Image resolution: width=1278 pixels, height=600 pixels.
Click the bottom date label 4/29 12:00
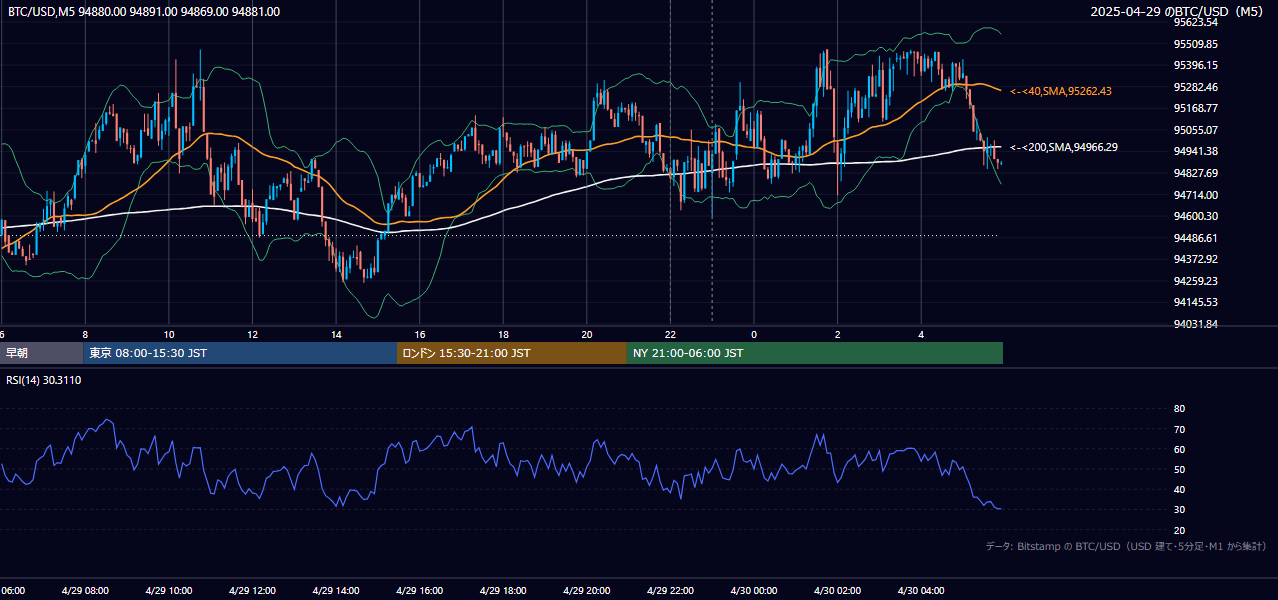click(252, 591)
